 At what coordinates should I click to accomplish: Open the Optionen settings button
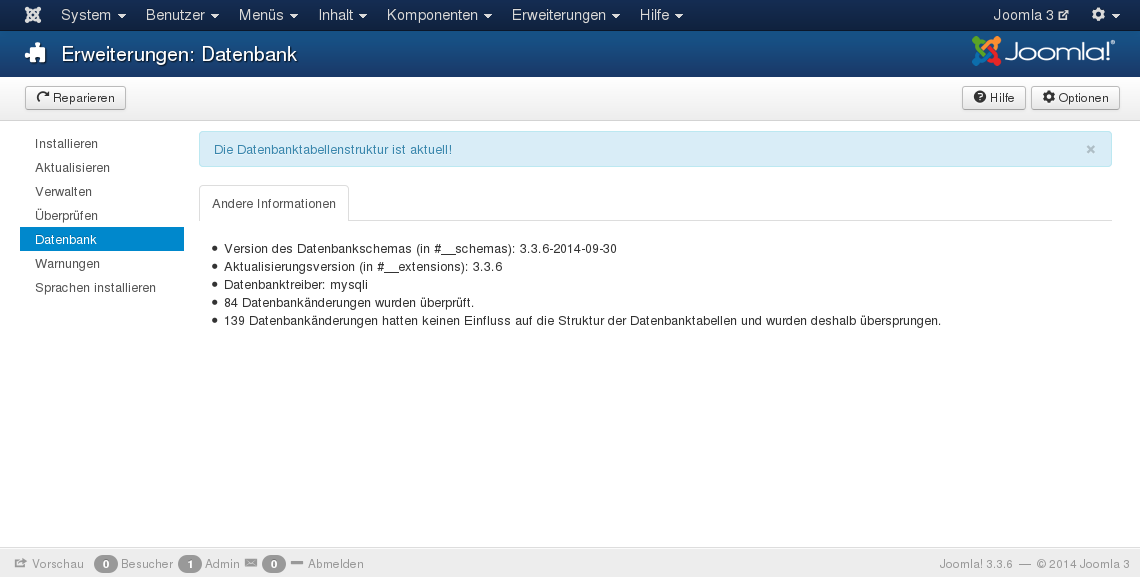[1075, 98]
